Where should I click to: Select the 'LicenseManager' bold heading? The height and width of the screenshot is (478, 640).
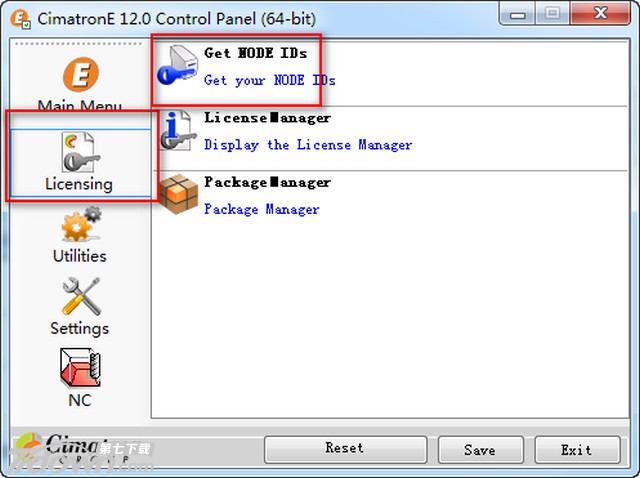click(267, 118)
